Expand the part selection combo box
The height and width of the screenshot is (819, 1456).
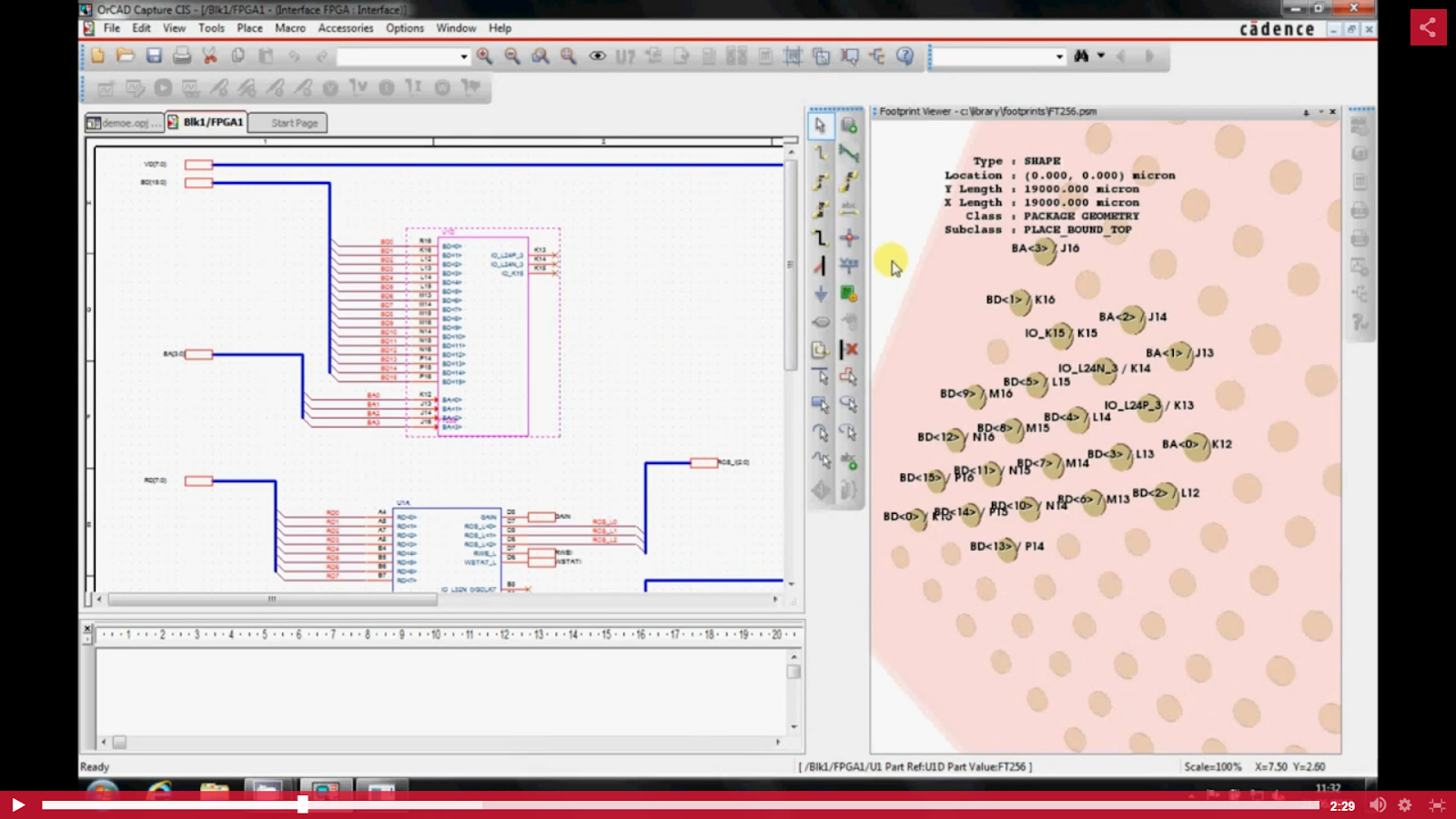(463, 56)
